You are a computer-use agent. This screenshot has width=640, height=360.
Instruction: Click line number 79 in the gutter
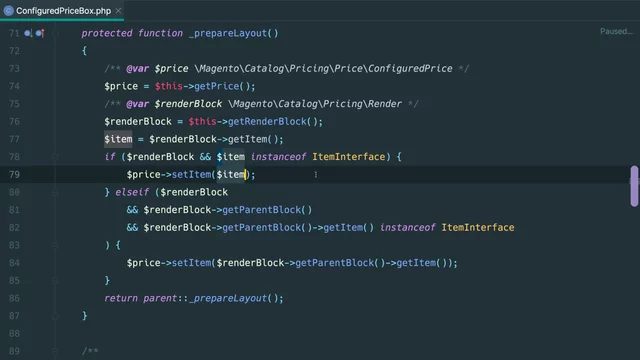point(14,174)
